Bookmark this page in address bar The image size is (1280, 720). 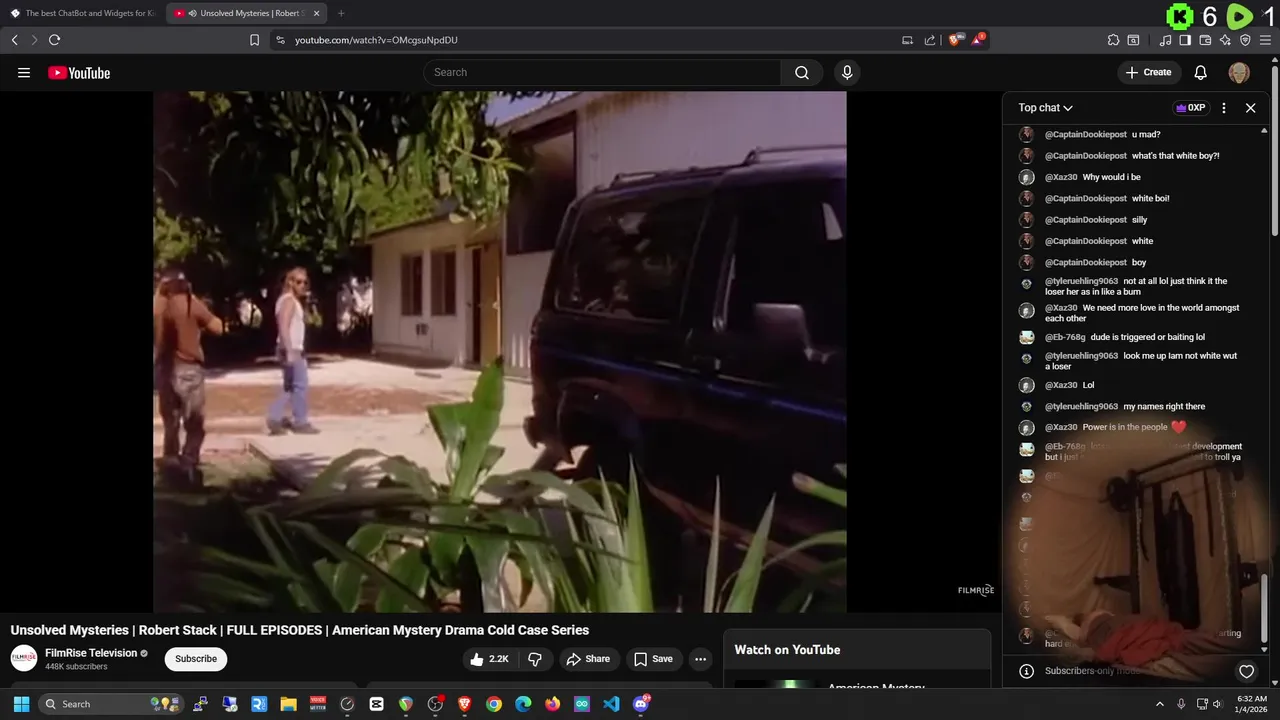point(254,40)
